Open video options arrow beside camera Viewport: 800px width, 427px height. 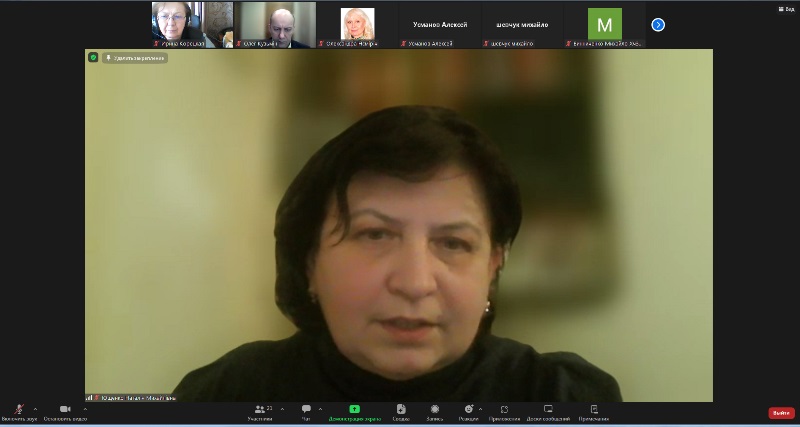85,409
